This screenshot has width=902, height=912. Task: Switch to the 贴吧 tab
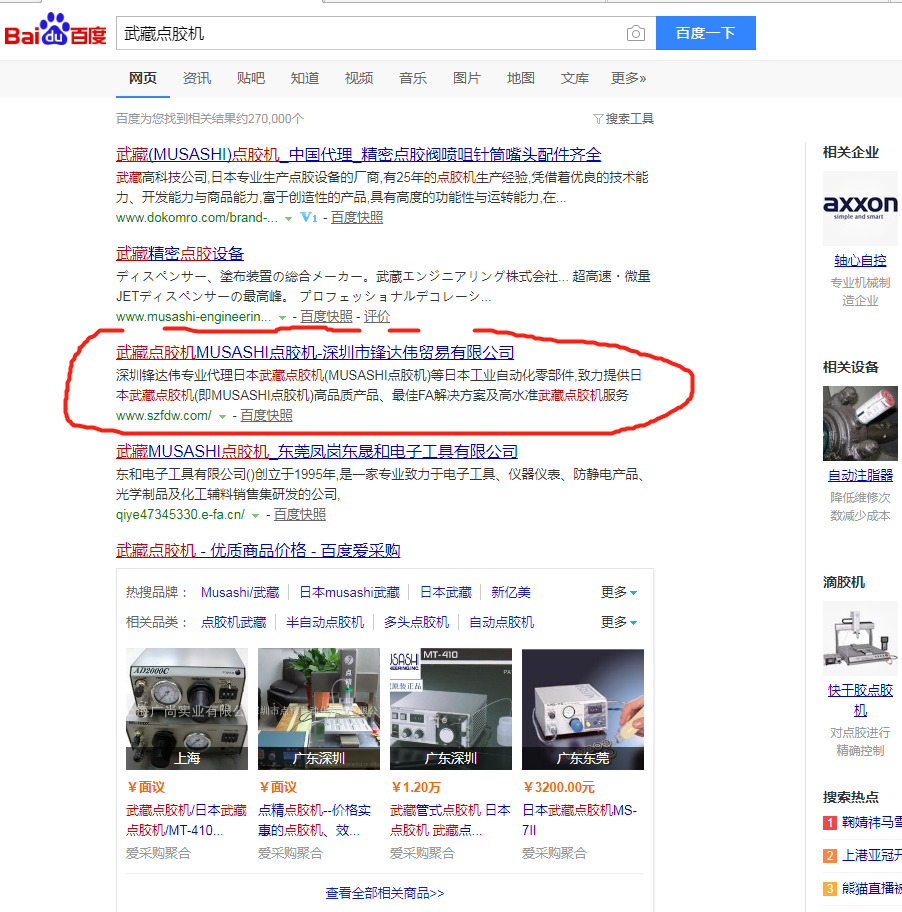251,78
